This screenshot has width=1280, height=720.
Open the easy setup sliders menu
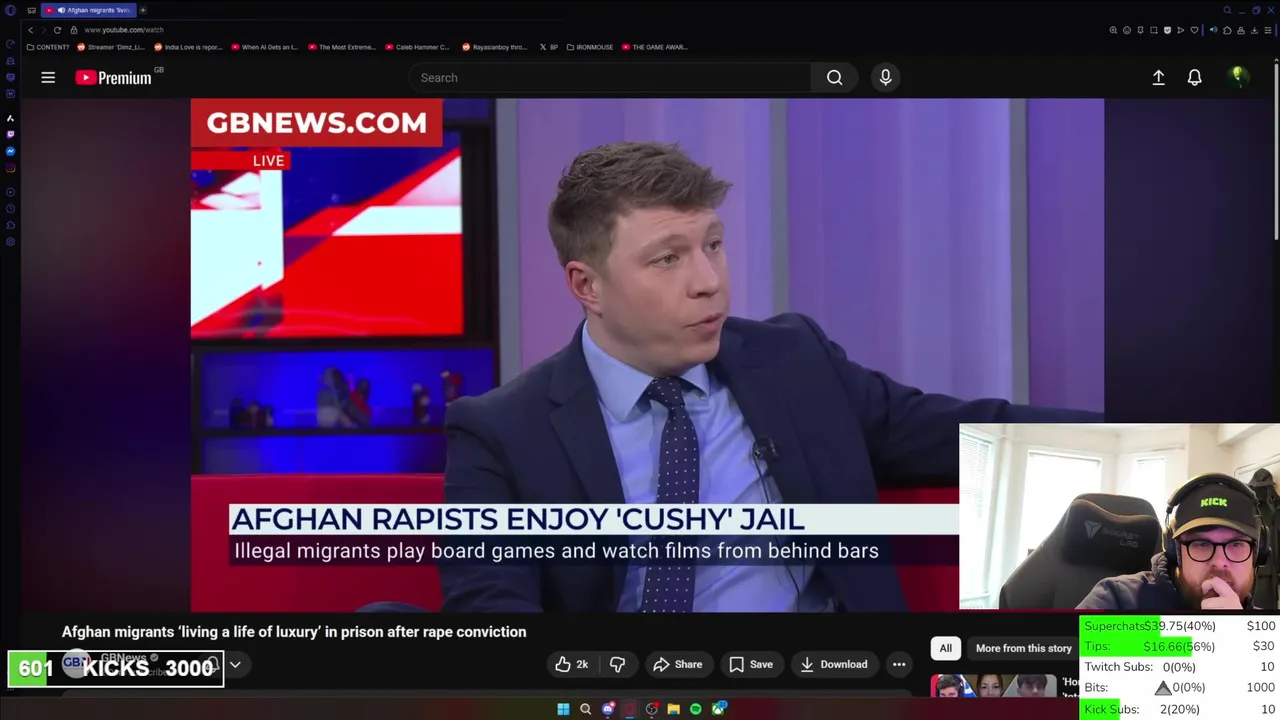point(1268,30)
